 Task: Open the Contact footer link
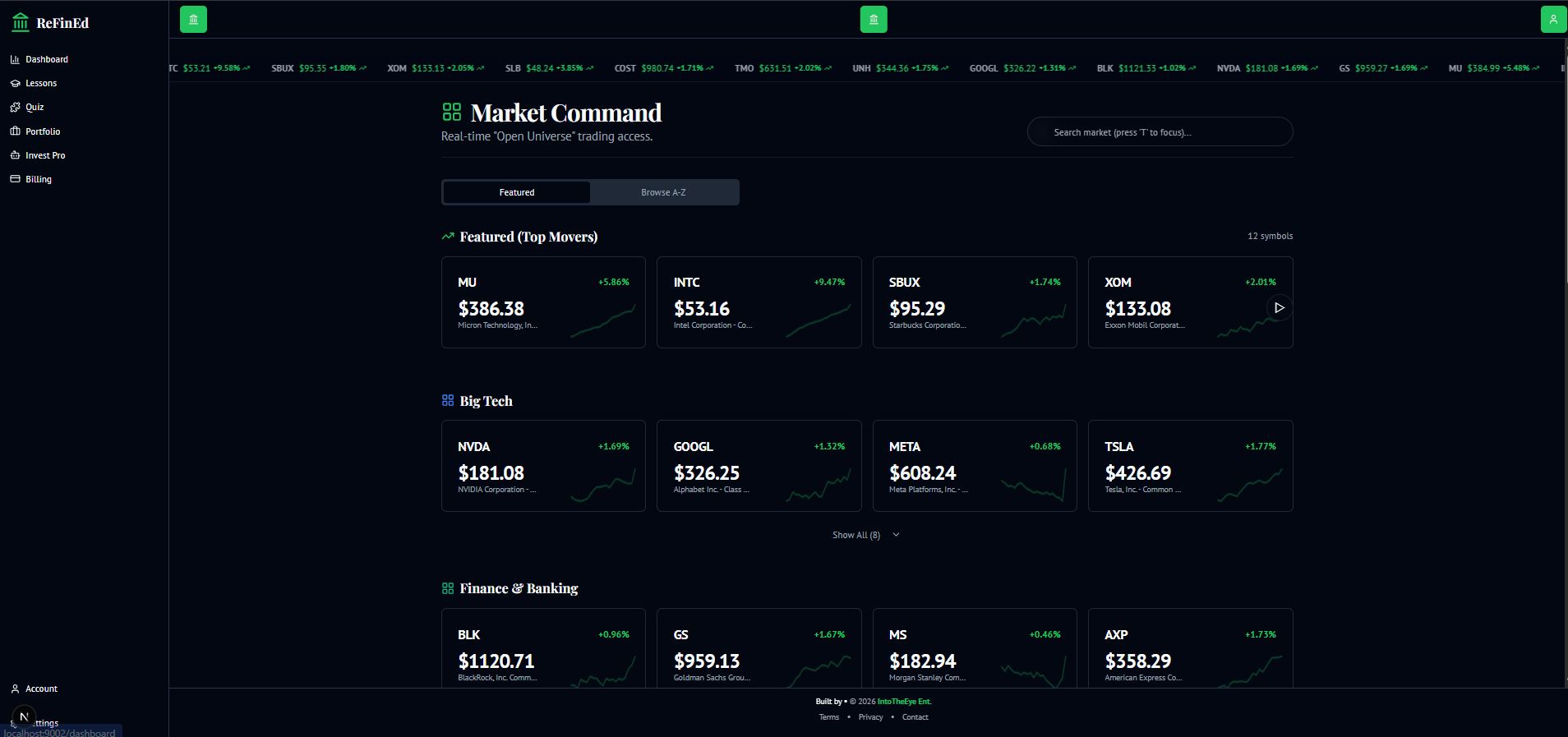pyautogui.click(x=915, y=717)
